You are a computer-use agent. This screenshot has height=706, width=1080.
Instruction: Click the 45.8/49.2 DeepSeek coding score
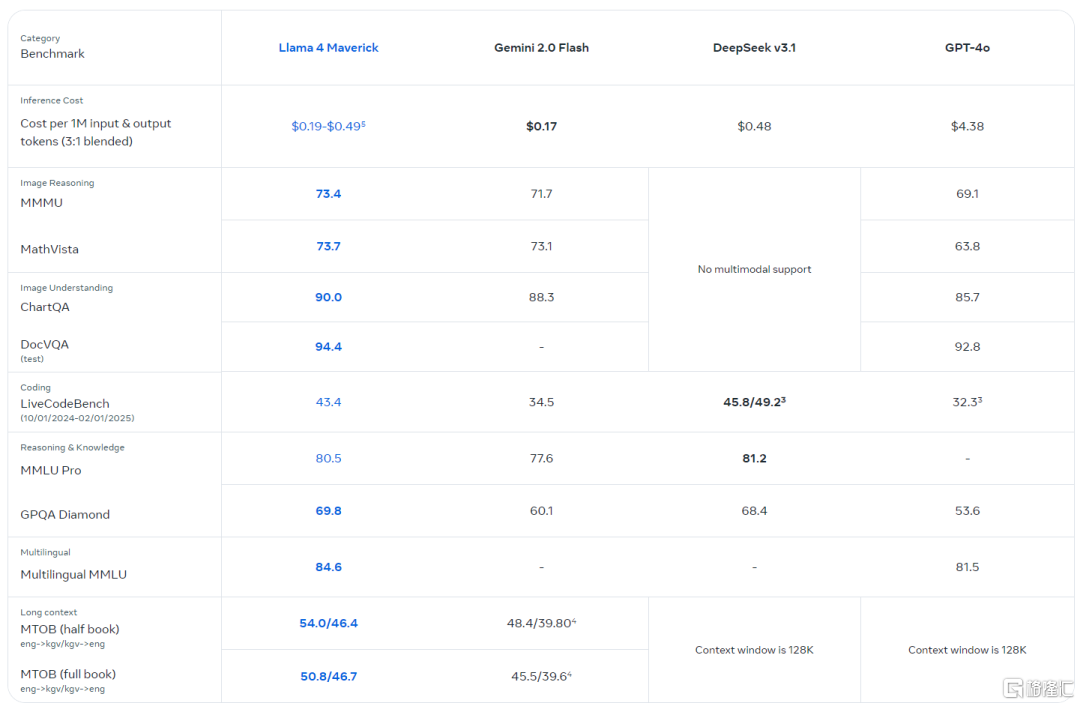[754, 402]
